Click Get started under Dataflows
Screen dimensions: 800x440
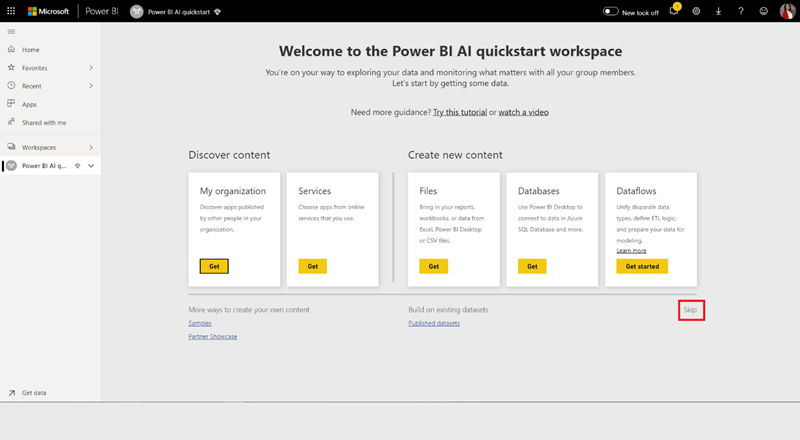[x=642, y=266]
